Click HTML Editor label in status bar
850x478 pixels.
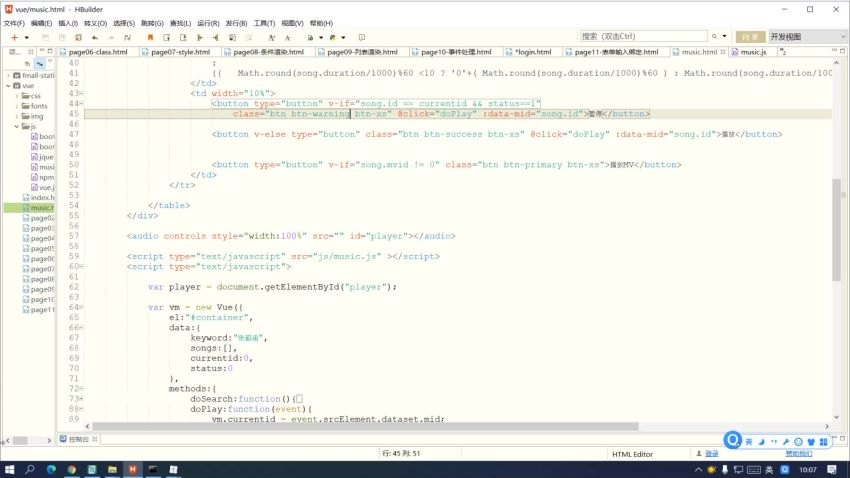pos(632,454)
